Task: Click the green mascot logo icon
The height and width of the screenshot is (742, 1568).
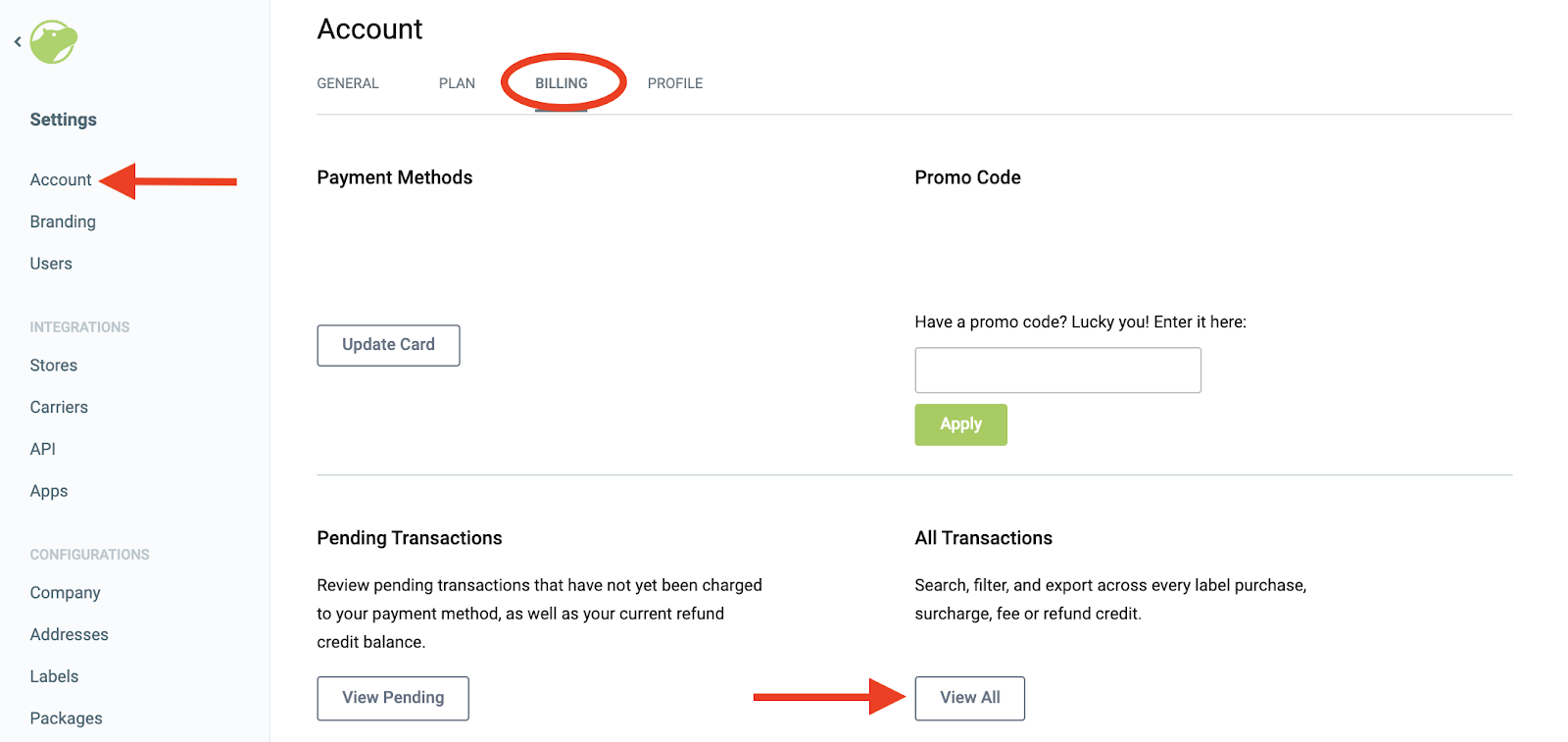Action: coord(54,42)
